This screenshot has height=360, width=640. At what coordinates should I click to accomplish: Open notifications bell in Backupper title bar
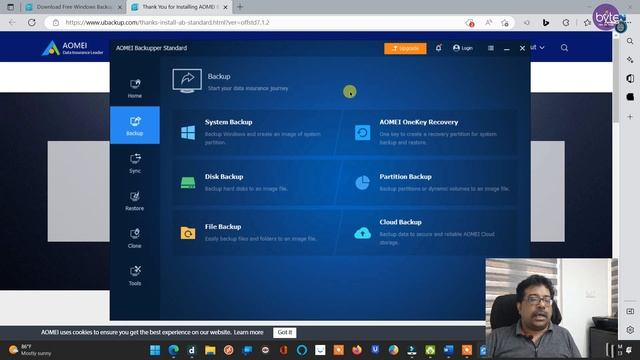coord(438,48)
